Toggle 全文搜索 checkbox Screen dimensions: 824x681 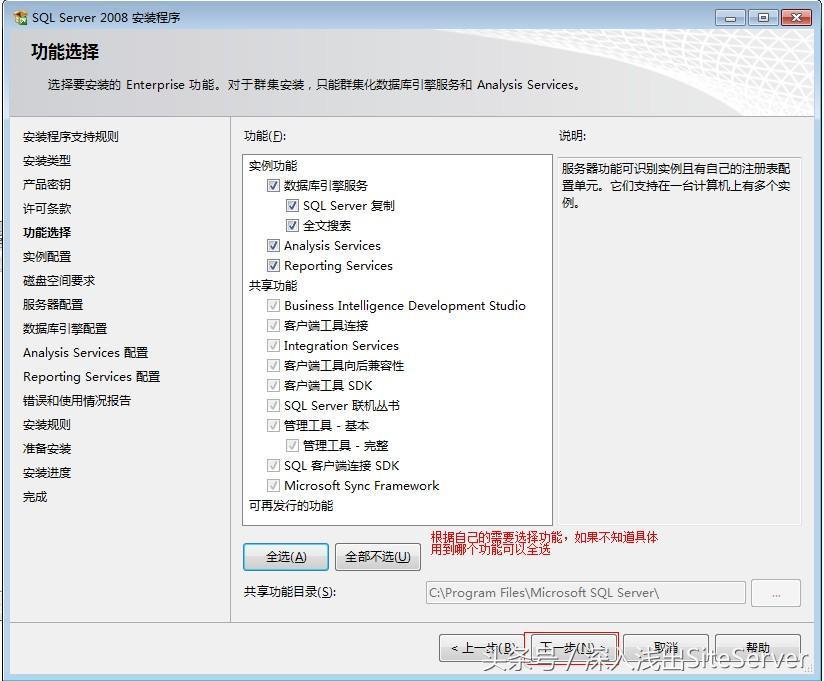point(292,225)
